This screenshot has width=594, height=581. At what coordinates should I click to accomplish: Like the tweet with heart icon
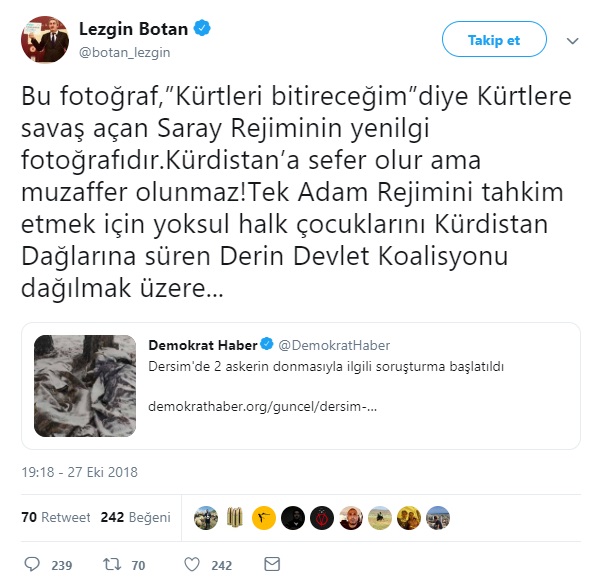click(x=192, y=564)
